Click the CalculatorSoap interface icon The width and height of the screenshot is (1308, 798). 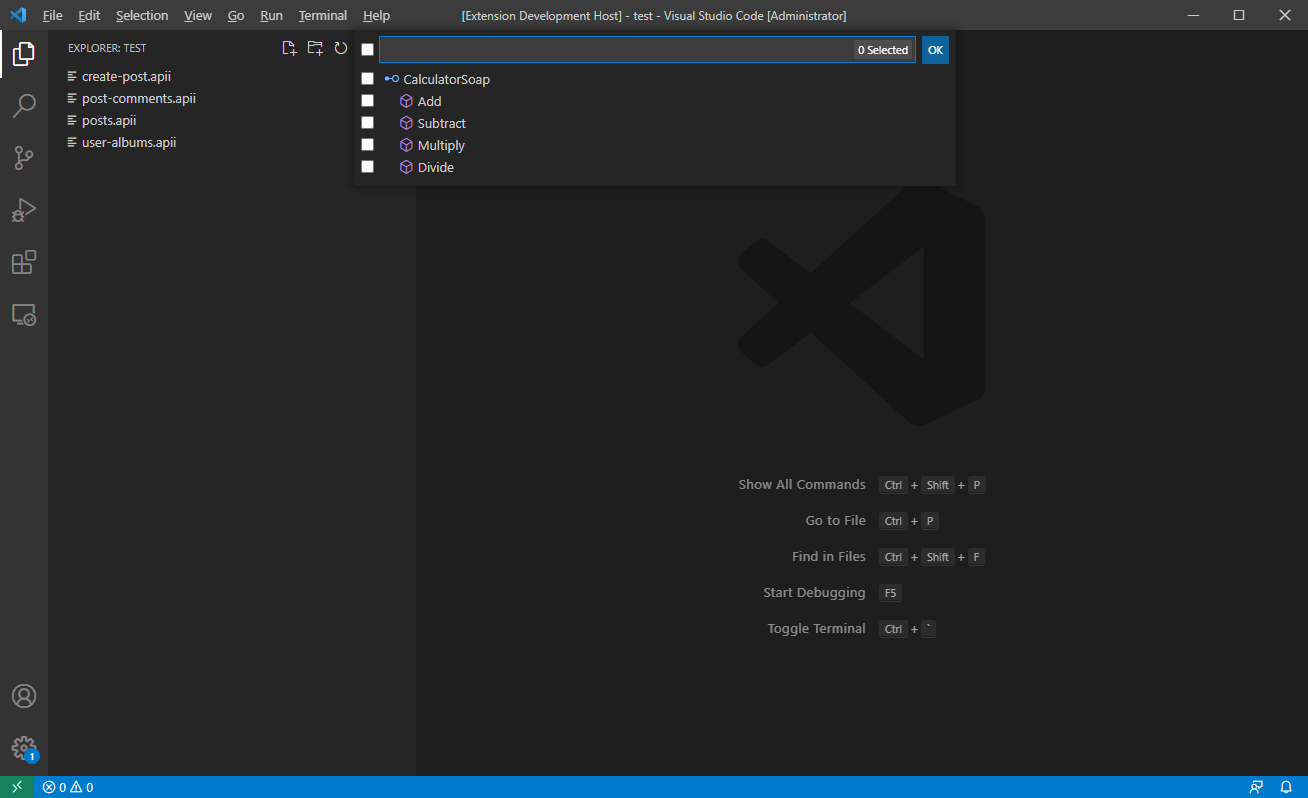(392, 79)
